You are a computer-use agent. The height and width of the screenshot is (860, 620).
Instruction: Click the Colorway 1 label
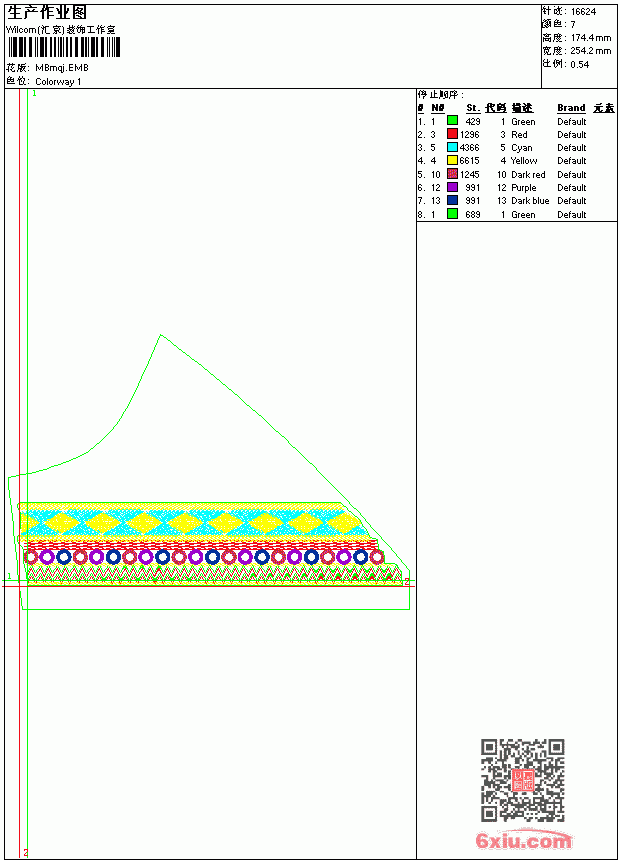pos(58,82)
